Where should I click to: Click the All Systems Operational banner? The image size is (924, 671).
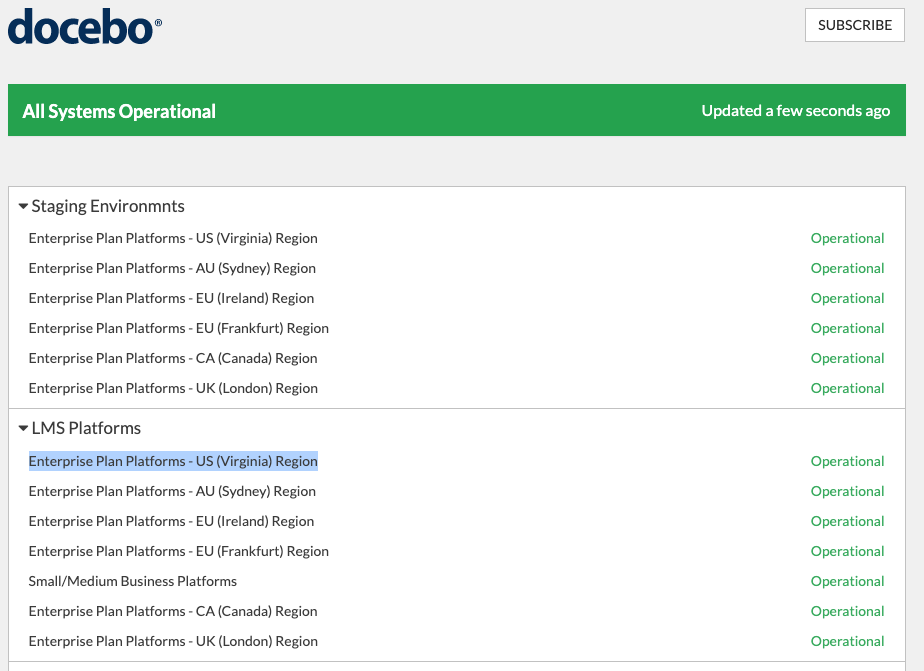coord(119,111)
